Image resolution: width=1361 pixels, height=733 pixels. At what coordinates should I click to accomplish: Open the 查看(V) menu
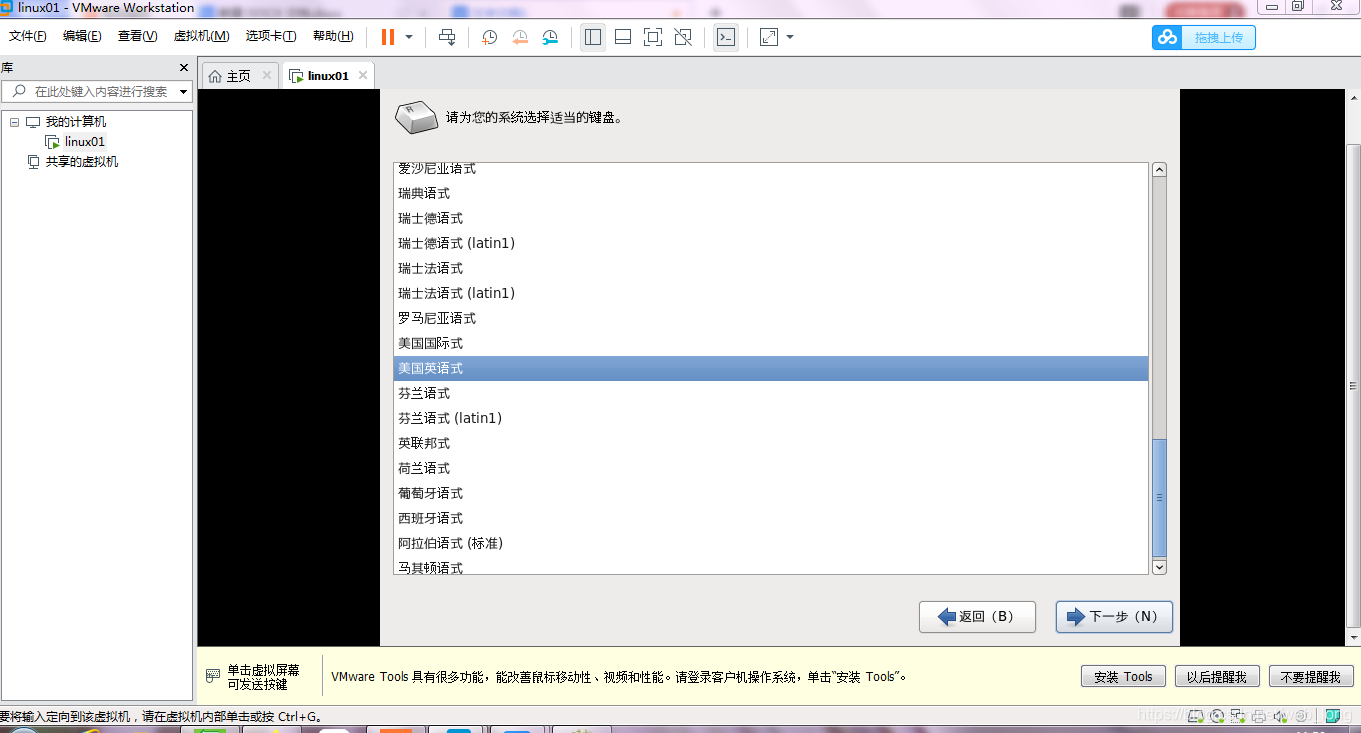click(138, 36)
